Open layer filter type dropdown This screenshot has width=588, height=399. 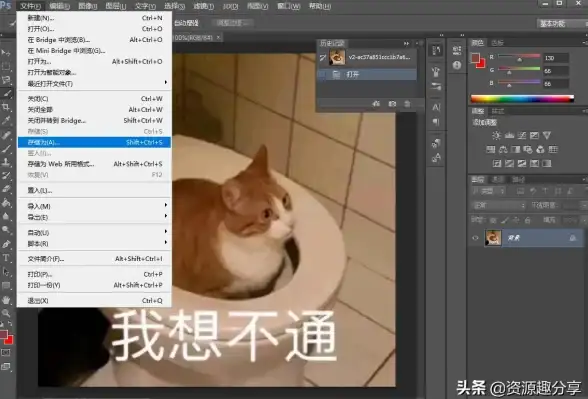(489, 191)
